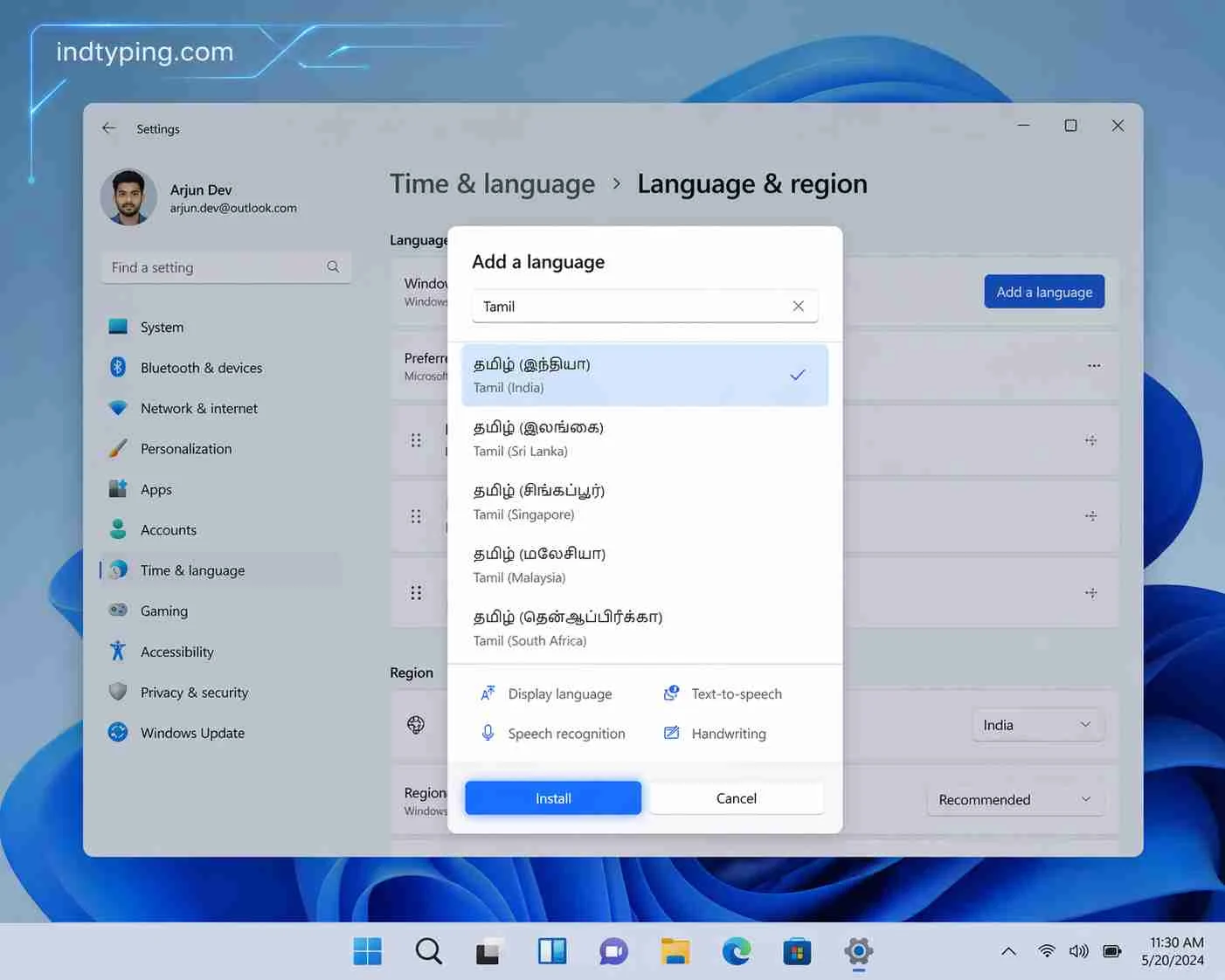Click the Display language feature icon
Viewport: 1225px width, 980px height.
coord(488,694)
